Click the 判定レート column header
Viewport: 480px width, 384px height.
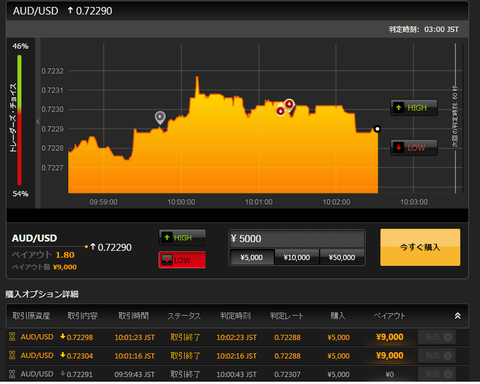(x=287, y=316)
